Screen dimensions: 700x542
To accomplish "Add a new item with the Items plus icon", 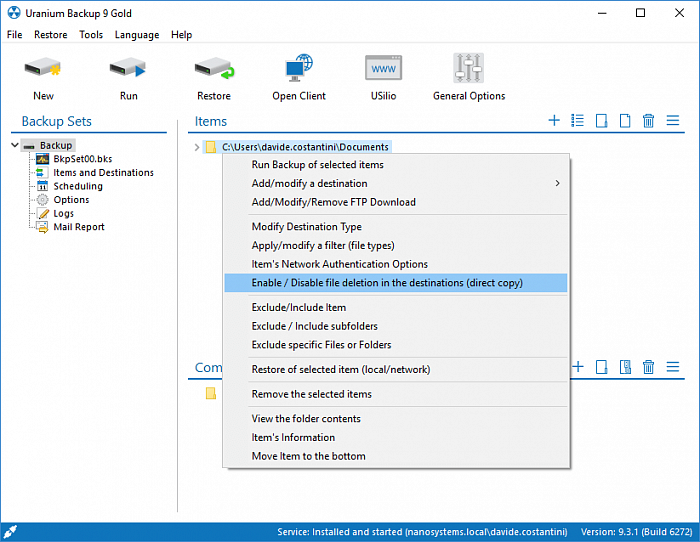I will pos(554,121).
